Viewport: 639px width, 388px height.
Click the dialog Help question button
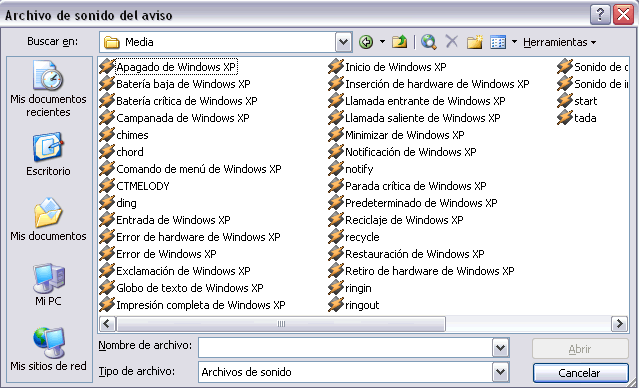(x=600, y=15)
